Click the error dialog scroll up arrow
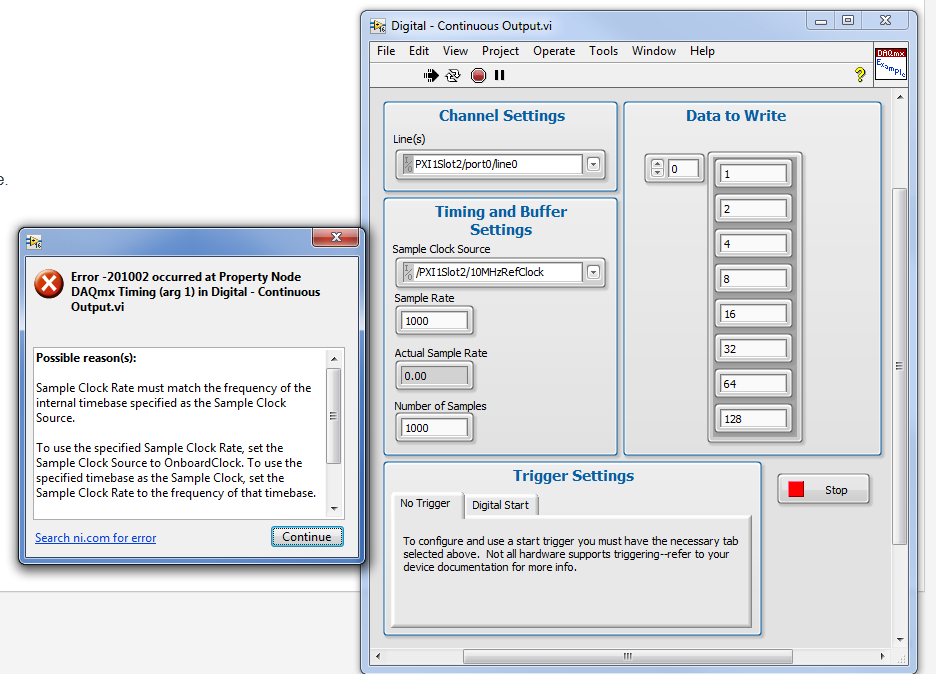This screenshot has width=936, height=674. click(334, 359)
